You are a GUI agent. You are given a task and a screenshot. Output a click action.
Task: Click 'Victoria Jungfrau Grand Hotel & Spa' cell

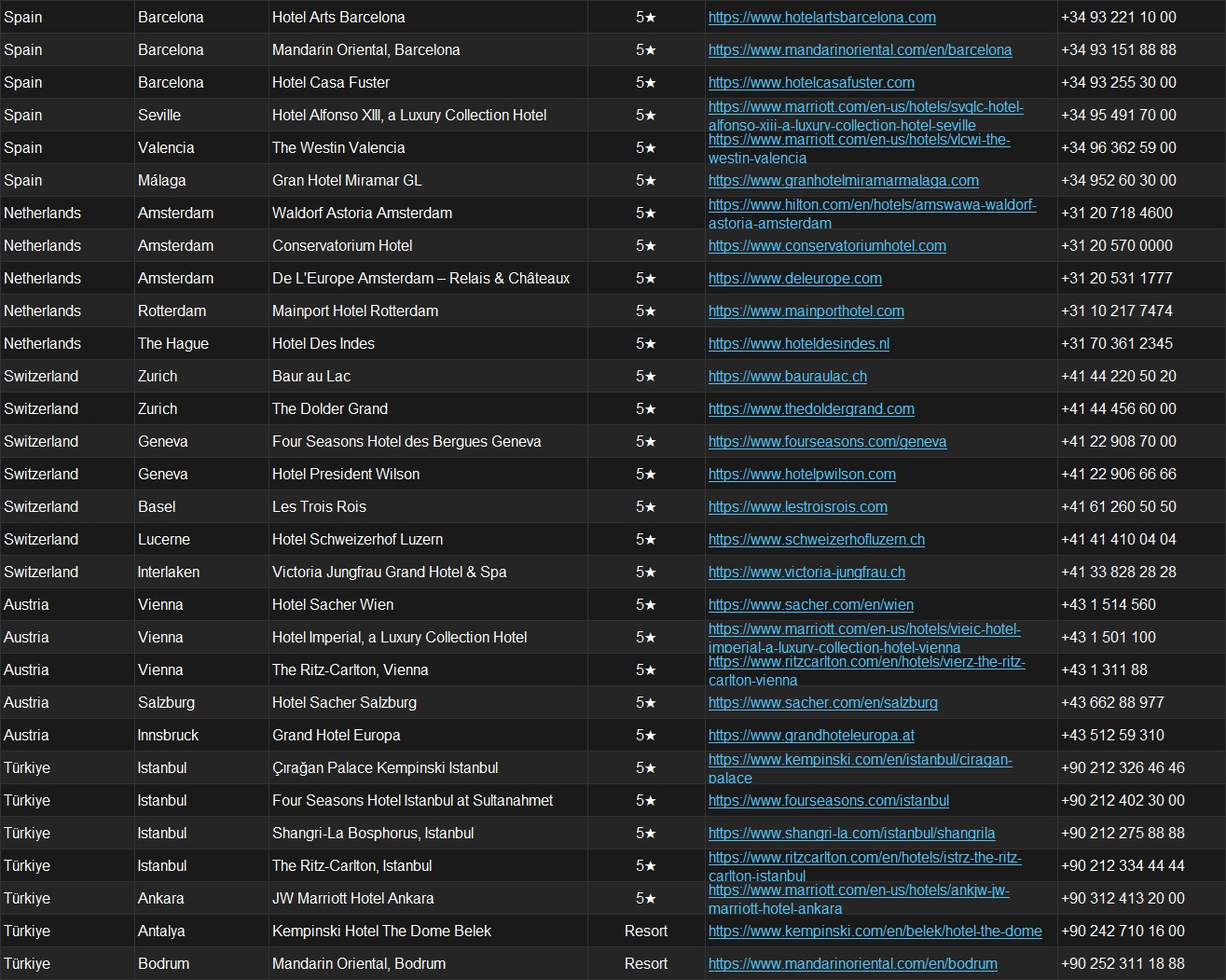[428, 572]
